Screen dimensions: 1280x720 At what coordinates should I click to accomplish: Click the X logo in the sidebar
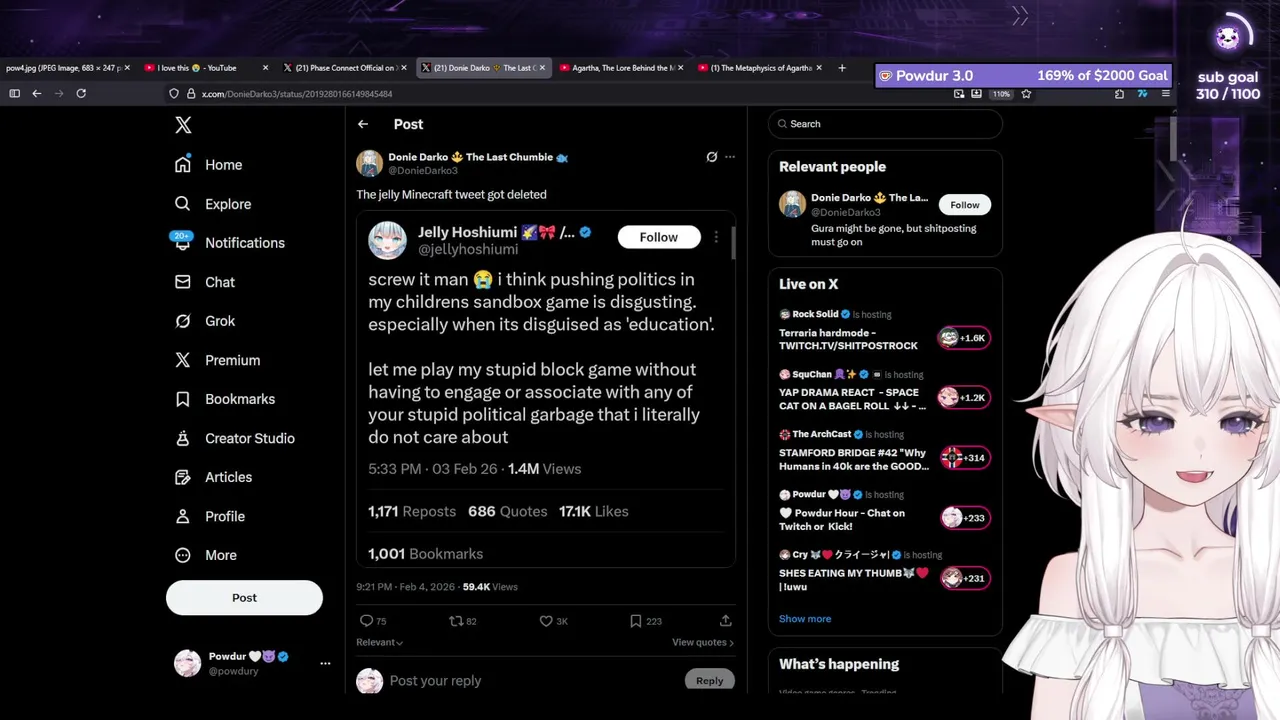[x=183, y=125]
